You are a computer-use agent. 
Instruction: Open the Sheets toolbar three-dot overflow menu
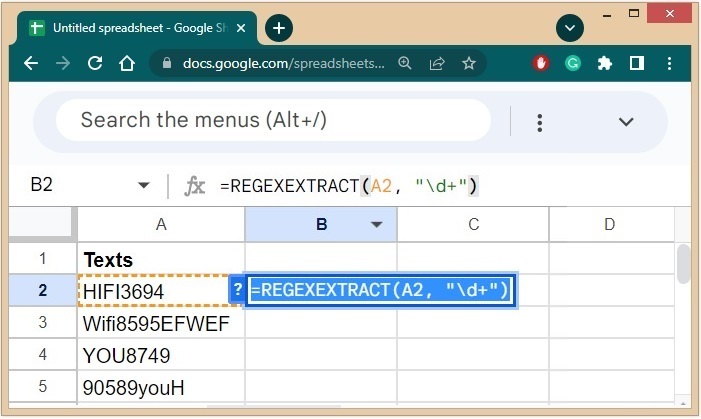pyautogui.click(x=540, y=122)
